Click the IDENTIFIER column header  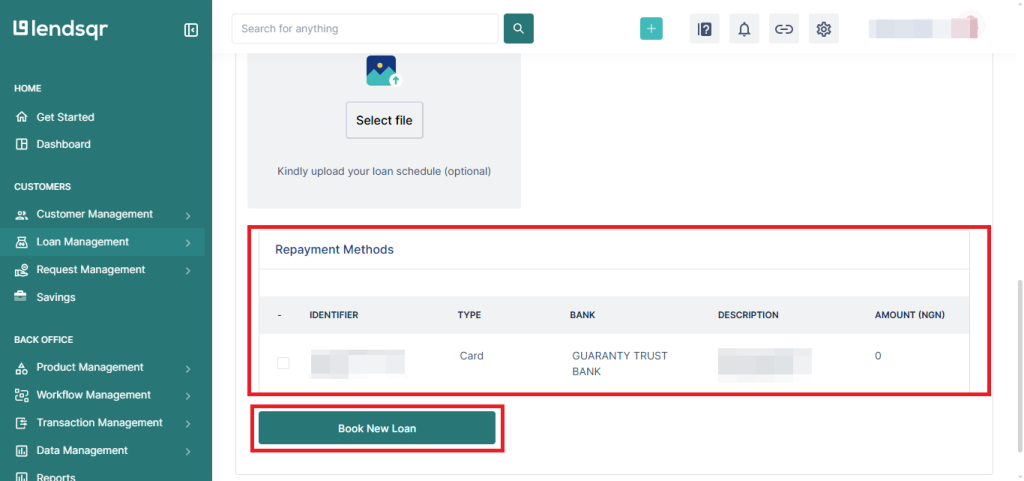[x=334, y=315]
